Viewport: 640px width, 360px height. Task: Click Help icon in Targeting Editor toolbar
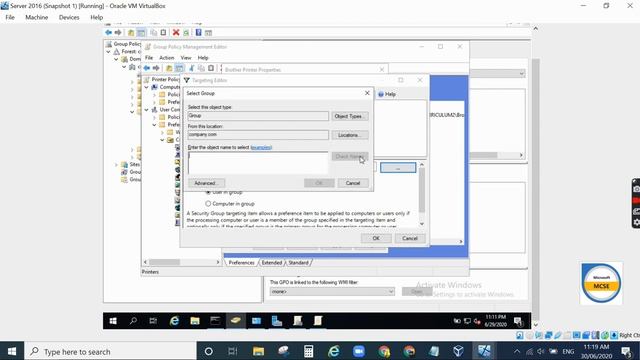[x=387, y=94]
